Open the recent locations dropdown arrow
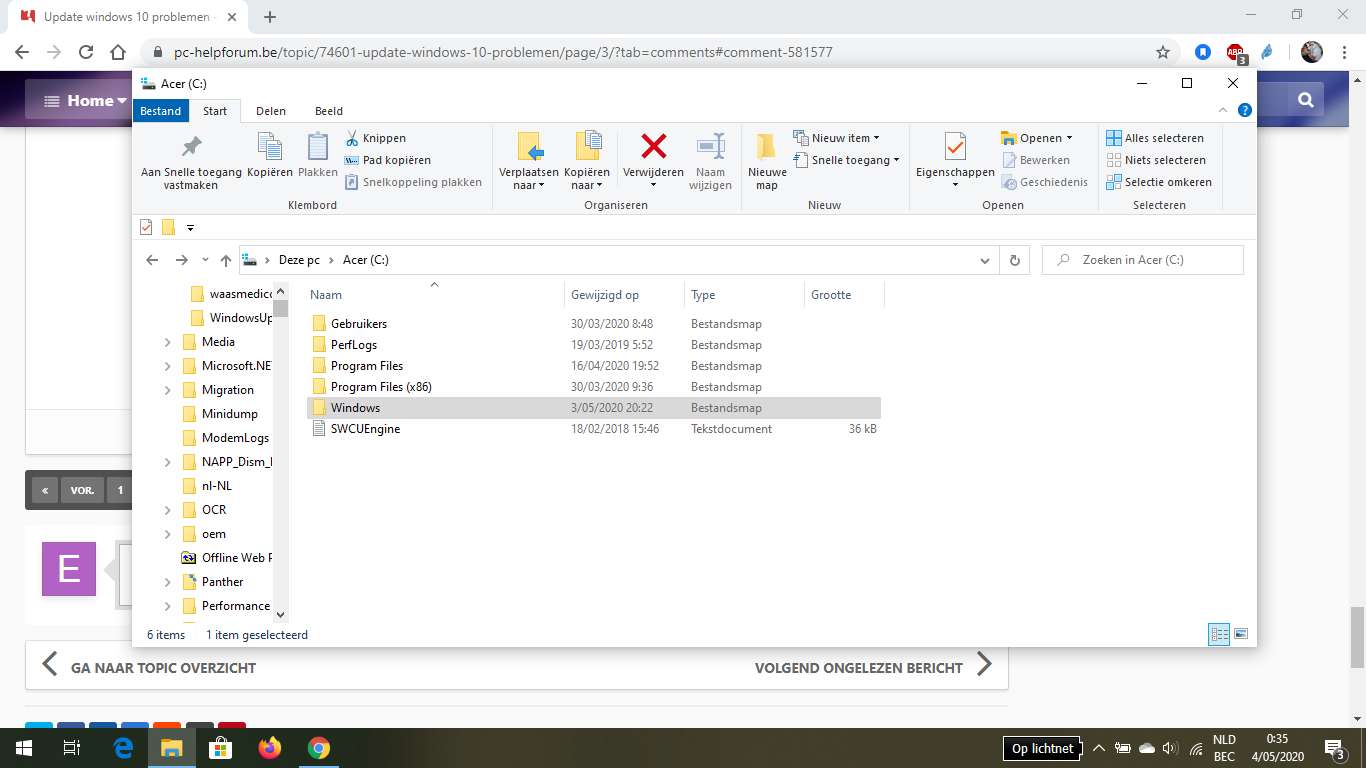This screenshot has height=768, width=1366. 205,260
